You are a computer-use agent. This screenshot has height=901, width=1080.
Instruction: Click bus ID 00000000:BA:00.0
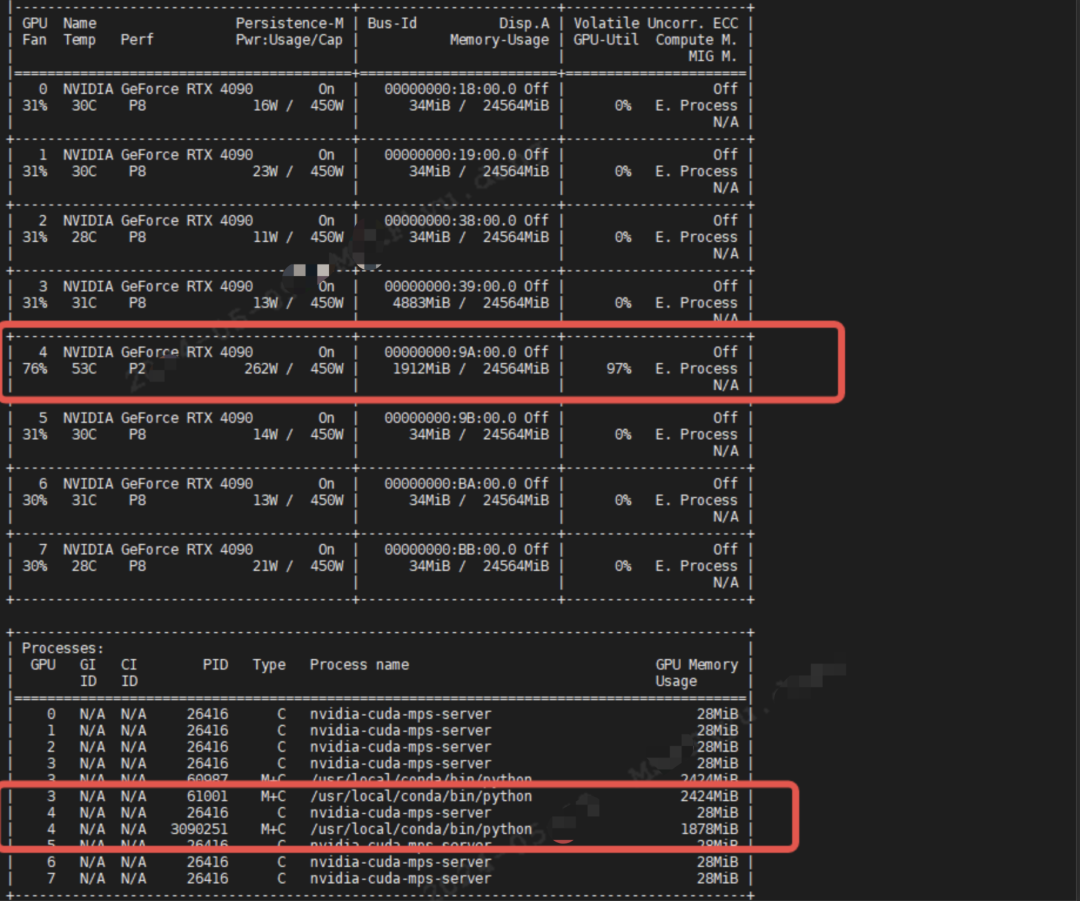pyautogui.click(x=450, y=484)
